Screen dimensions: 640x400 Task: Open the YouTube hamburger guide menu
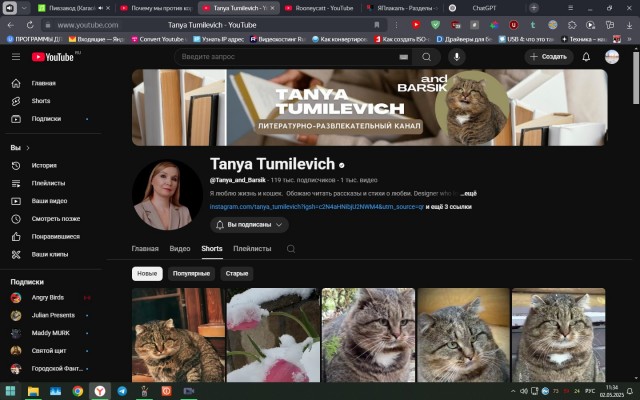tap(15, 57)
